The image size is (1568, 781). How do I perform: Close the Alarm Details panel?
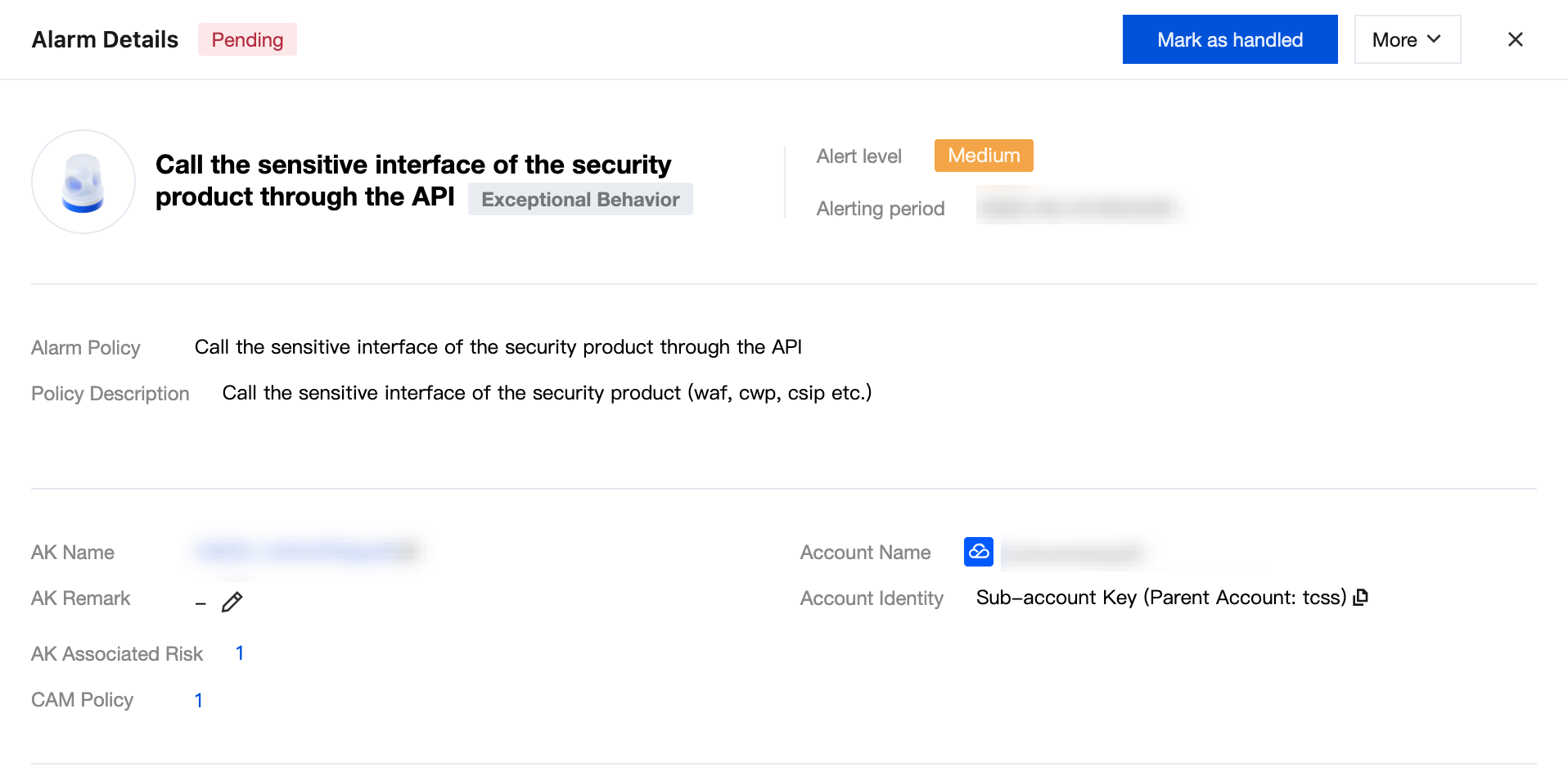[x=1515, y=39]
